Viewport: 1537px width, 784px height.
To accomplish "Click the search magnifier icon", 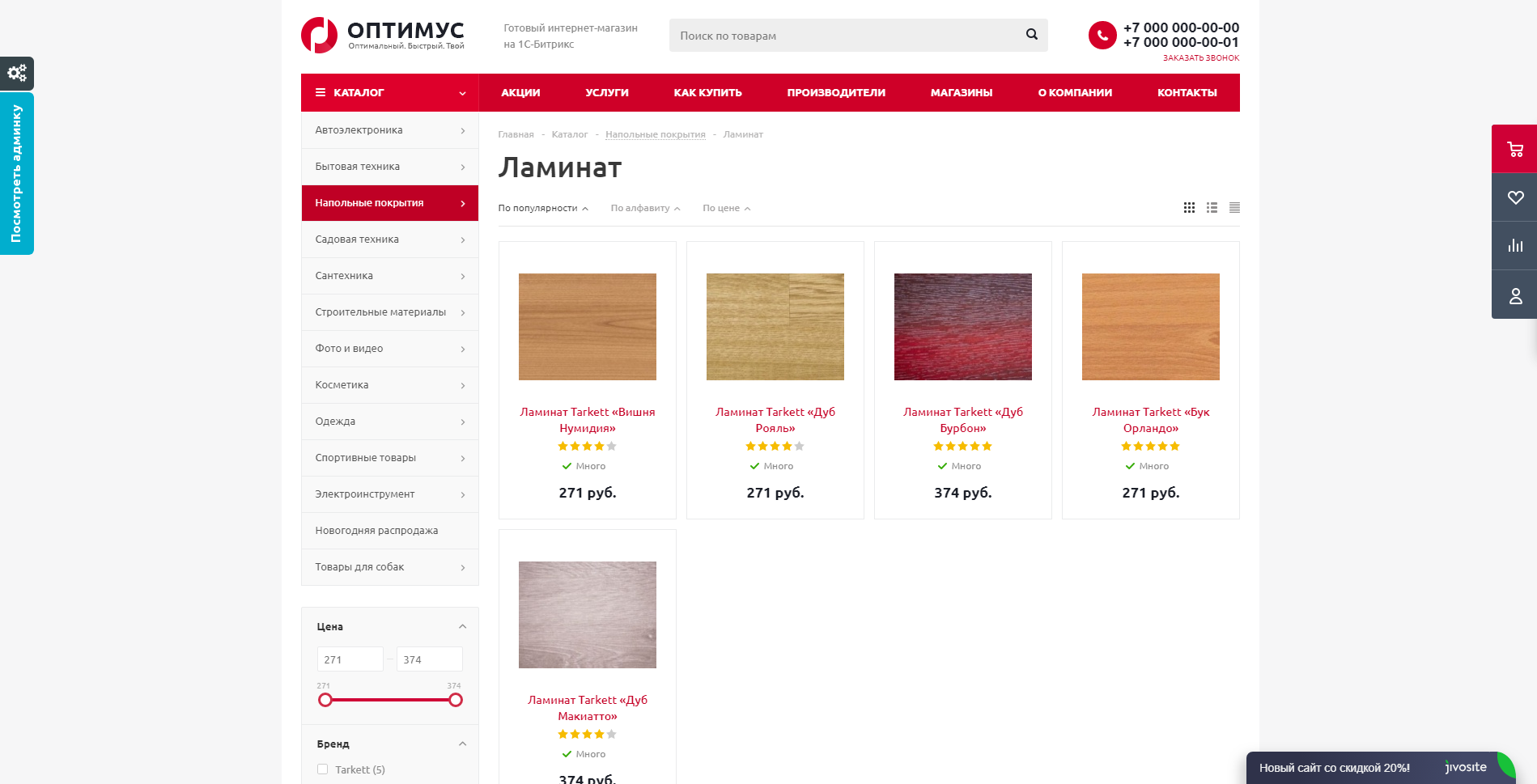I will tap(1031, 35).
